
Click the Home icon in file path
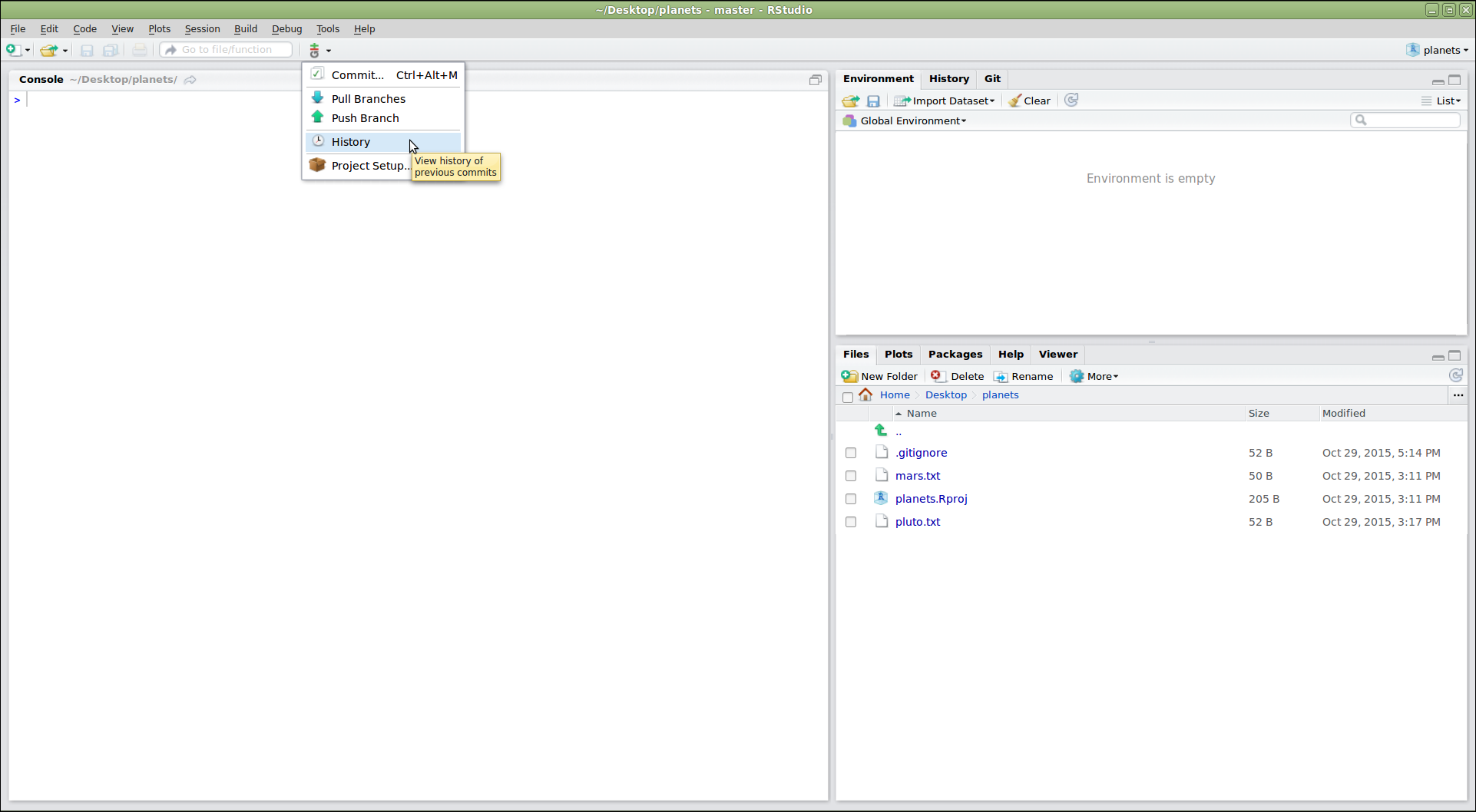pos(865,394)
